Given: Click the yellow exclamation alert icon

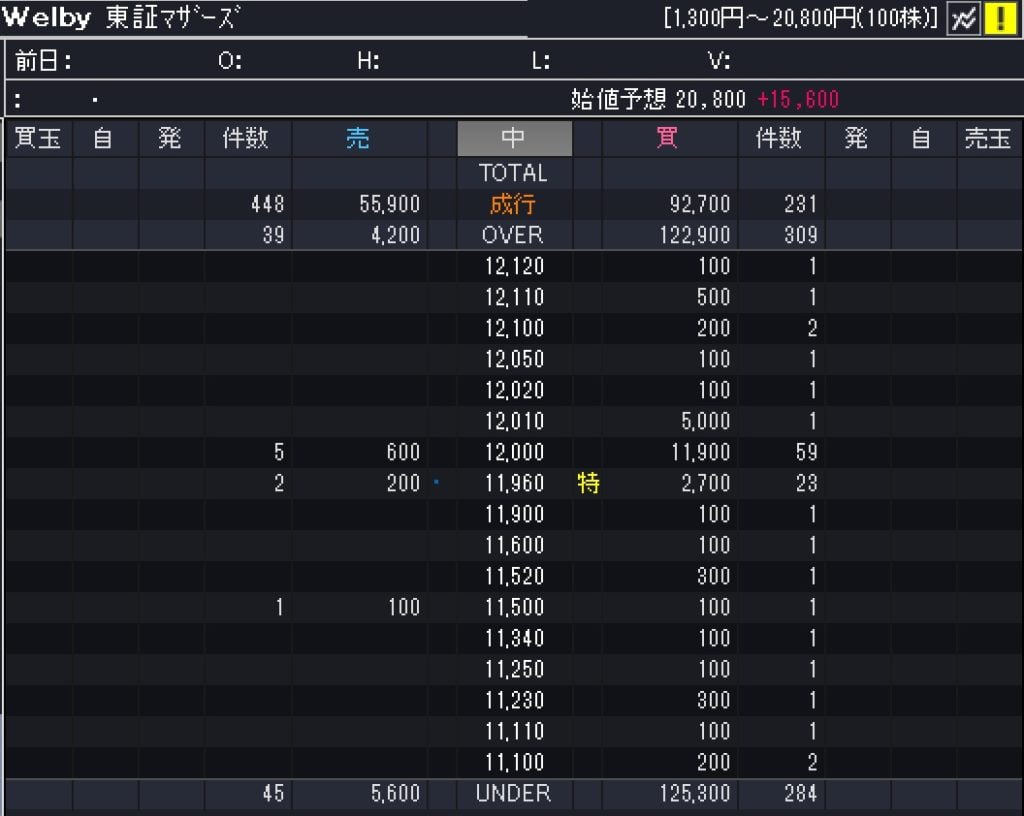Looking at the screenshot, I should tap(1000, 18).
